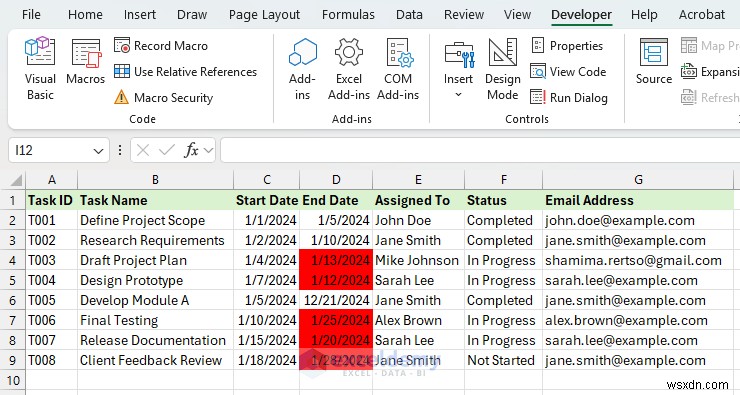Switch to the File tab
The image size is (740, 395).
[x=31, y=15]
